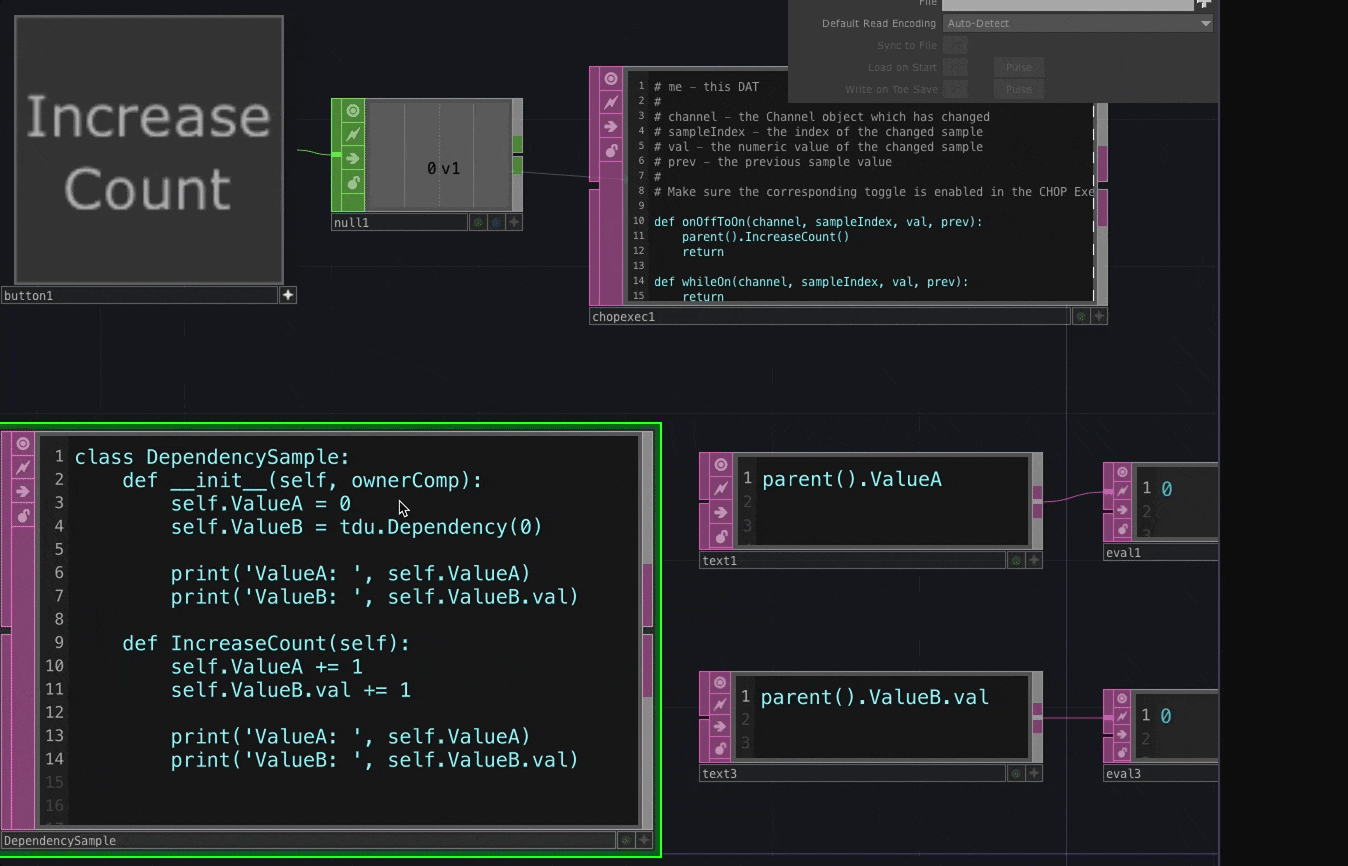1348x866 pixels.
Task: Open the Default Read Encoding dropdown
Action: tap(1078, 23)
